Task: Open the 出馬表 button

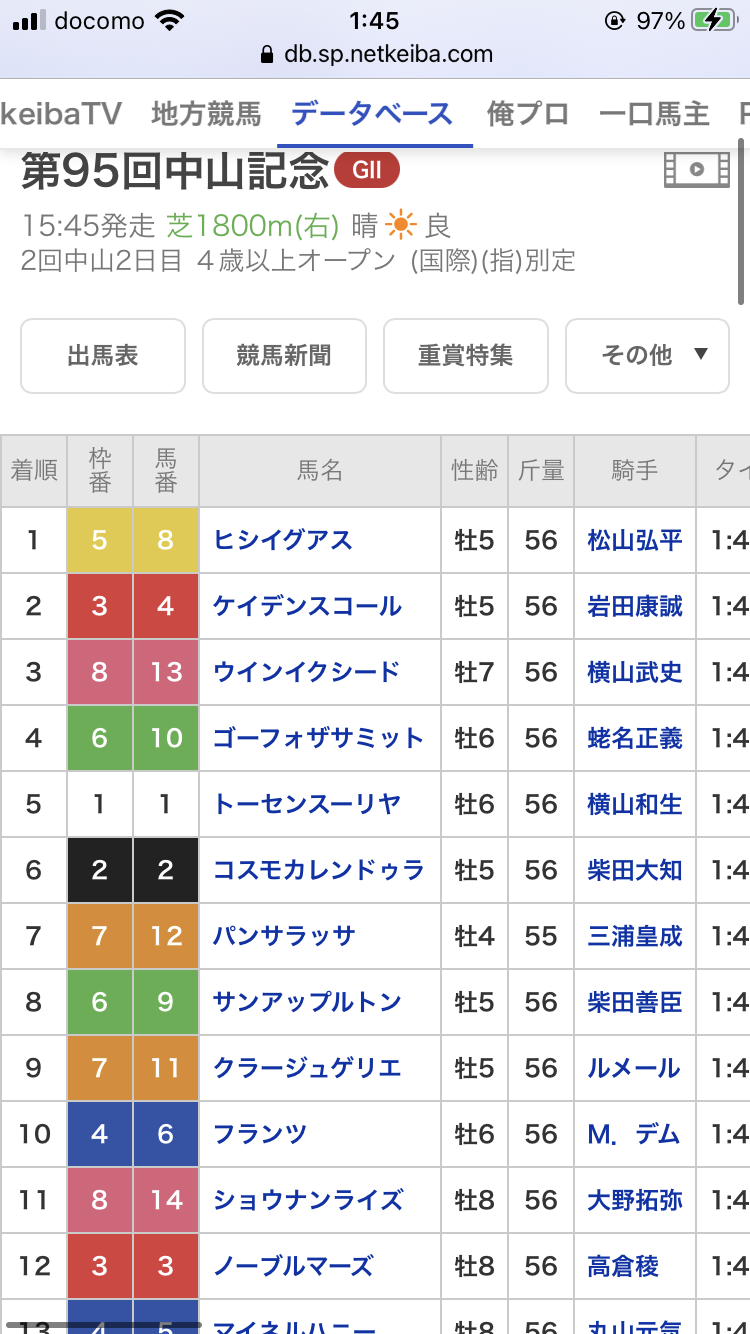Action: tap(103, 355)
